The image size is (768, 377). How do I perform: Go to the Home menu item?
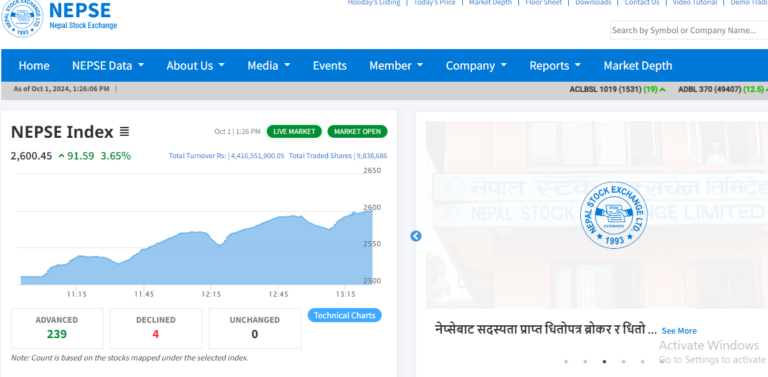point(34,66)
